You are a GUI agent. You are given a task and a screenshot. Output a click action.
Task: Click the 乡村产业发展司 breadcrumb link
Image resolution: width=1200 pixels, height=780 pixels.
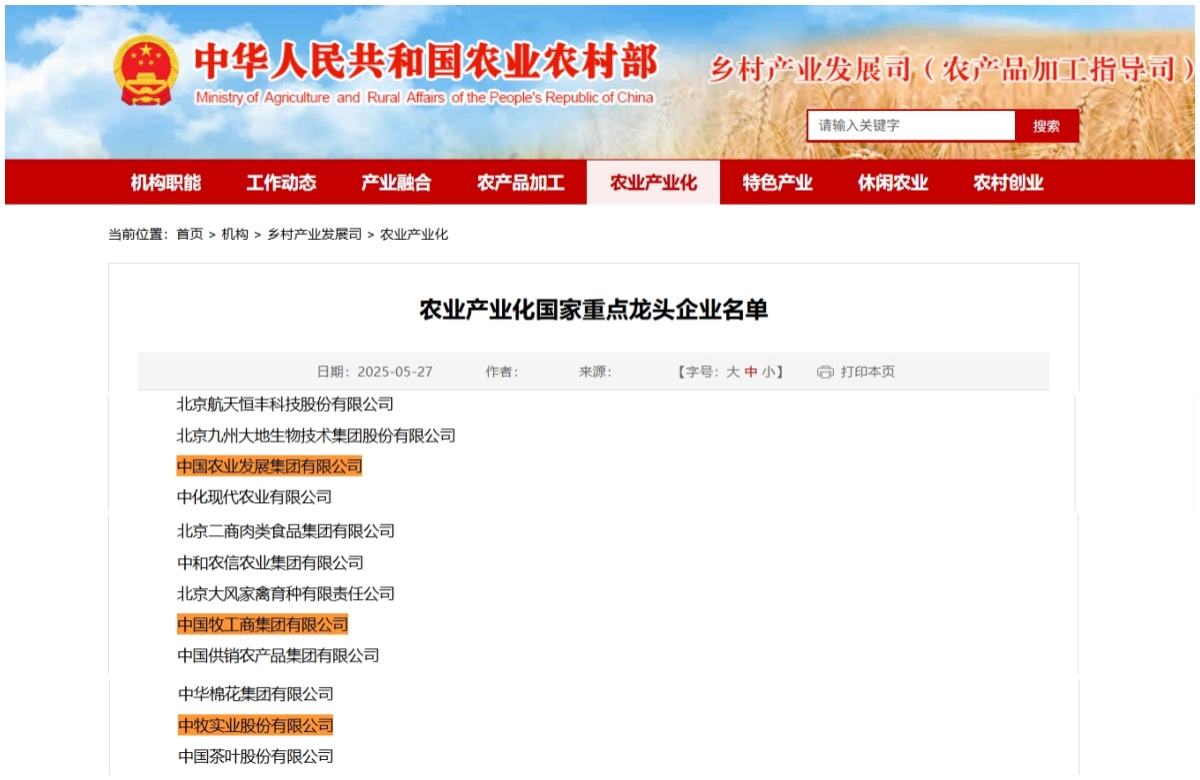(x=314, y=234)
